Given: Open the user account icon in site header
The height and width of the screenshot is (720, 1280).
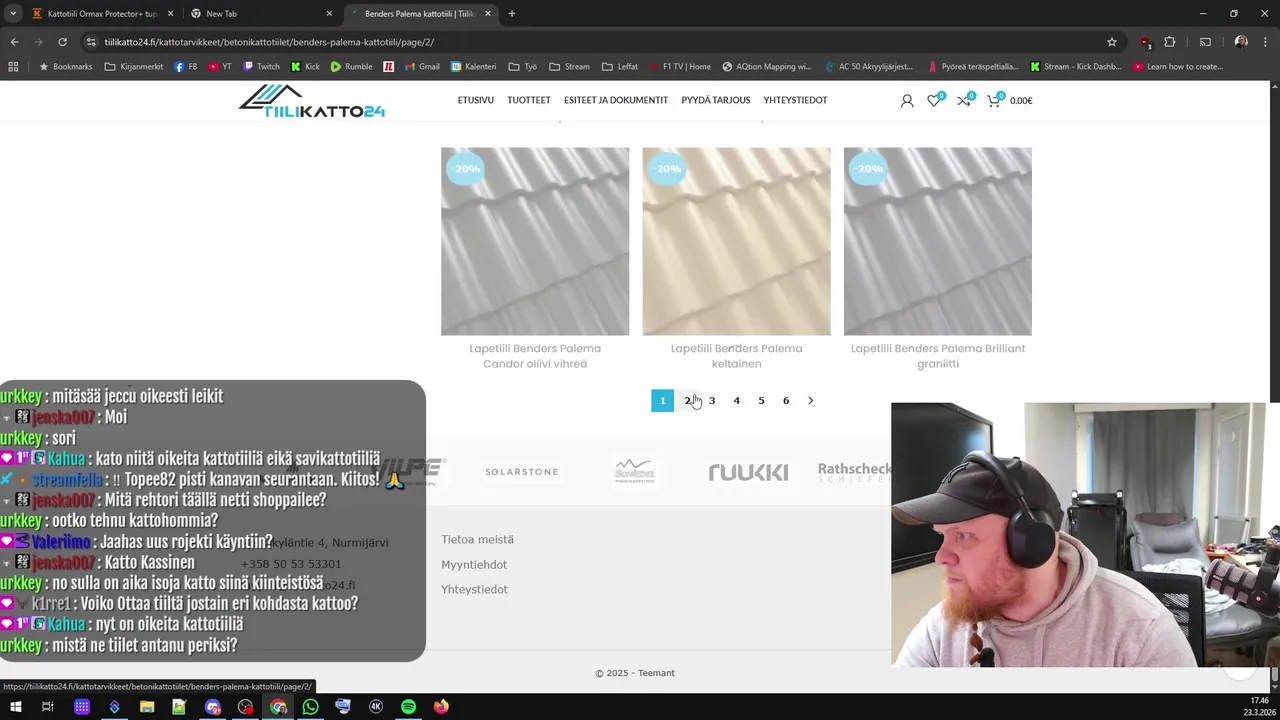Looking at the screenshot, I should click(x=906, y=100).
